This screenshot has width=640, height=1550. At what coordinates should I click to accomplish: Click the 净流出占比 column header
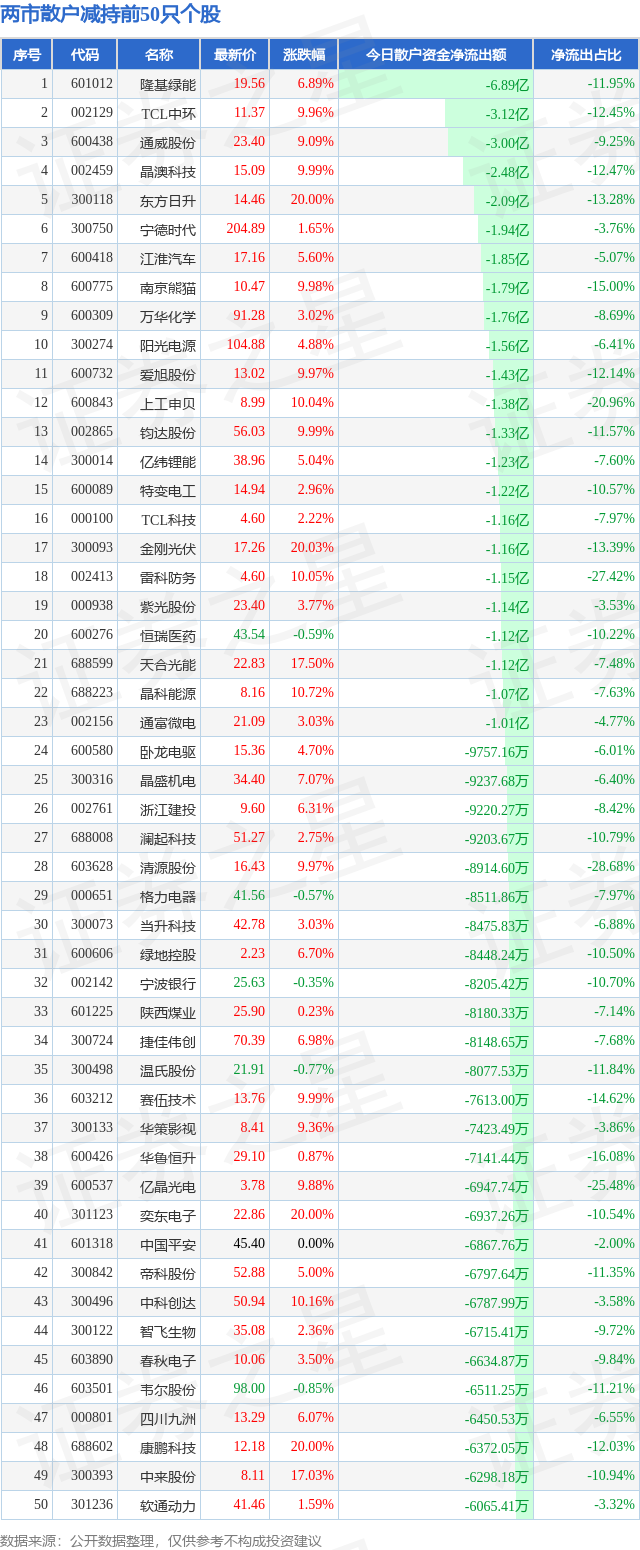(586, 55)
